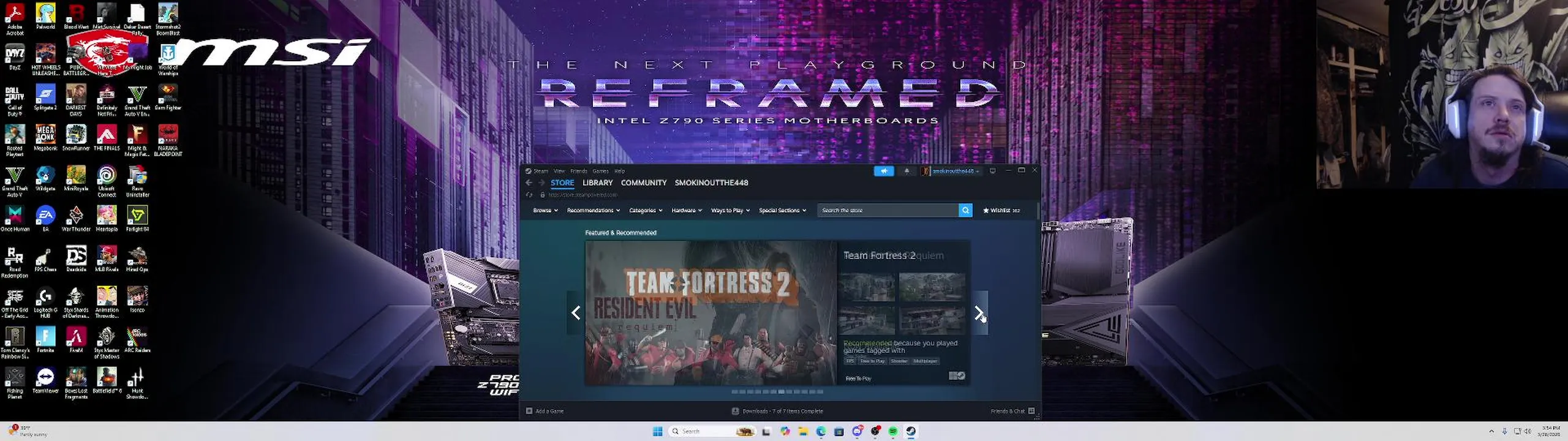Open Steam from the taskbar
The image size is (1568, 441).
(911, 431)
